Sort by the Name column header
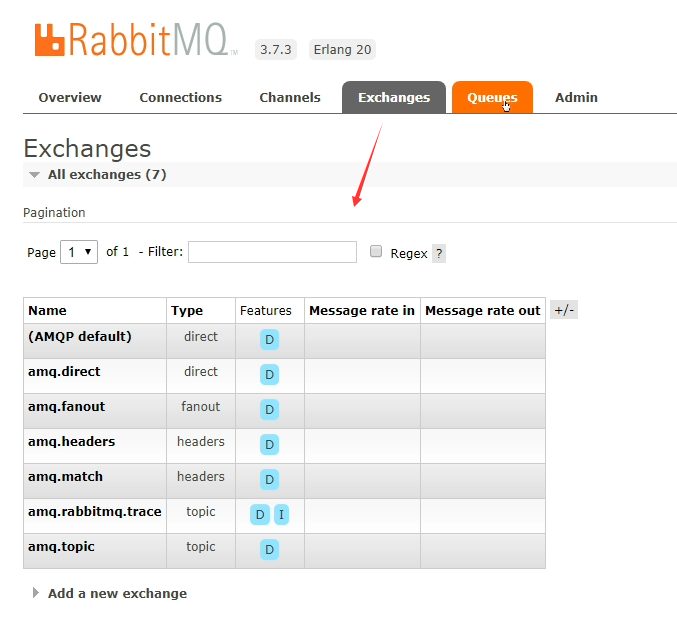677x617 pixels. click(x=47, y=310)
